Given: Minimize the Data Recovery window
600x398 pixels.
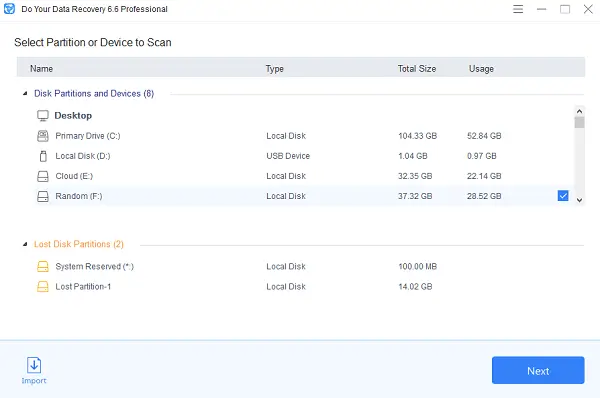Looking at the screenshot, I should tap(541, 9).
